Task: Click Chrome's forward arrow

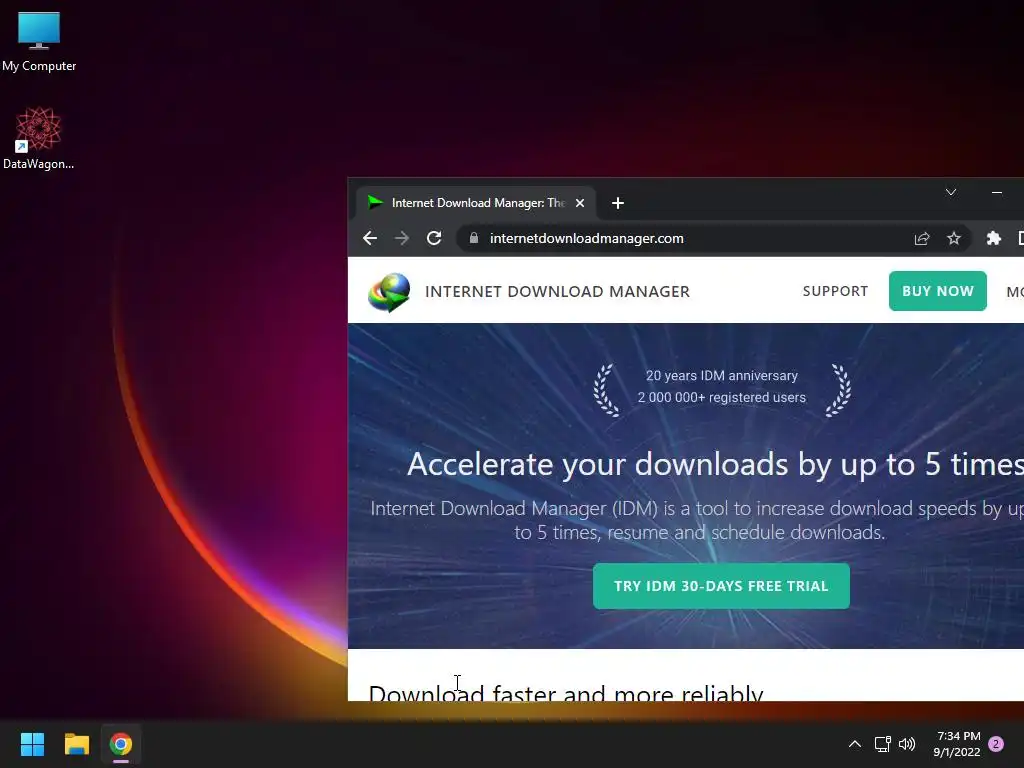Action: pyautogui.click(x=402, y=238)
